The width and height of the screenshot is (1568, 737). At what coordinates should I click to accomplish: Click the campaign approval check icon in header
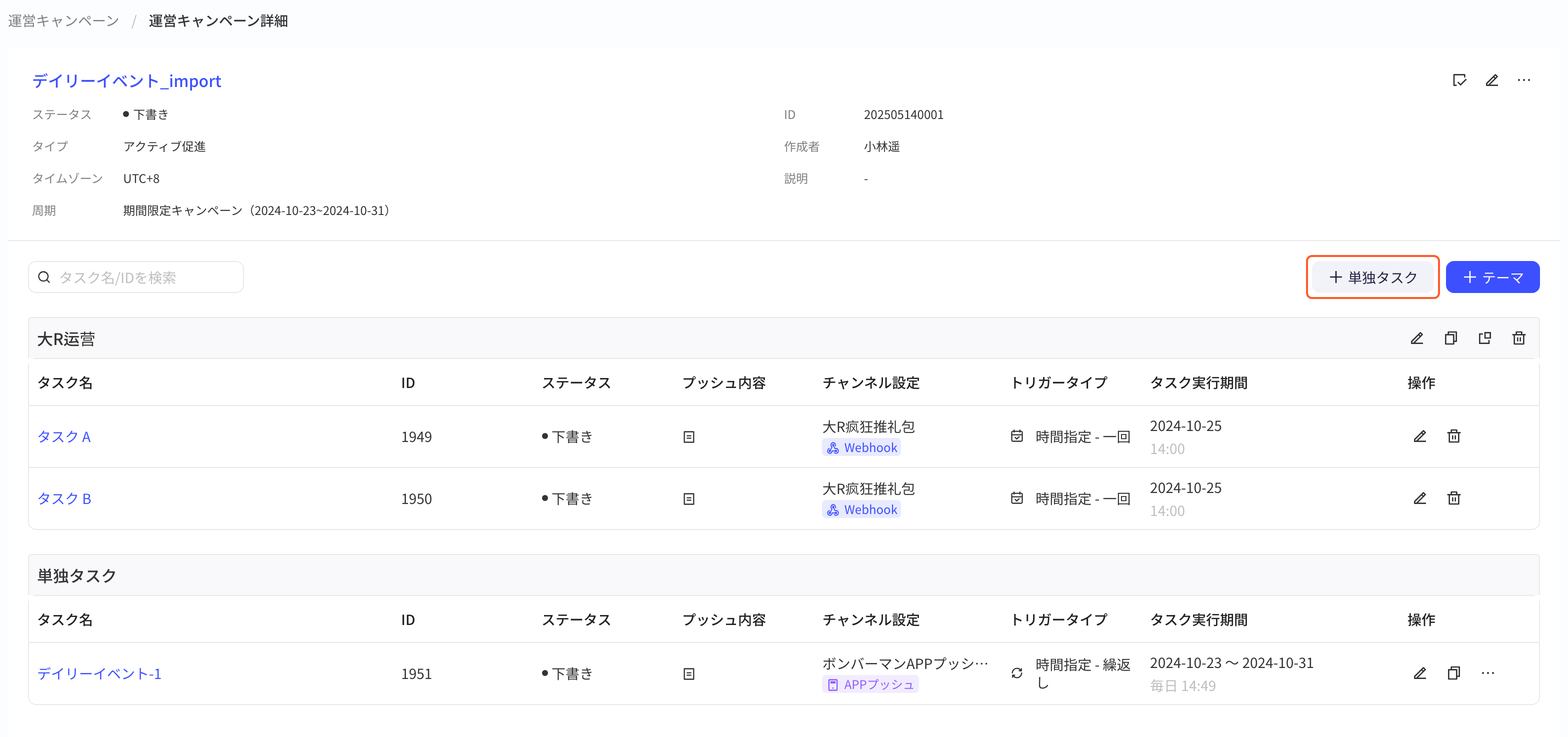1459,80
